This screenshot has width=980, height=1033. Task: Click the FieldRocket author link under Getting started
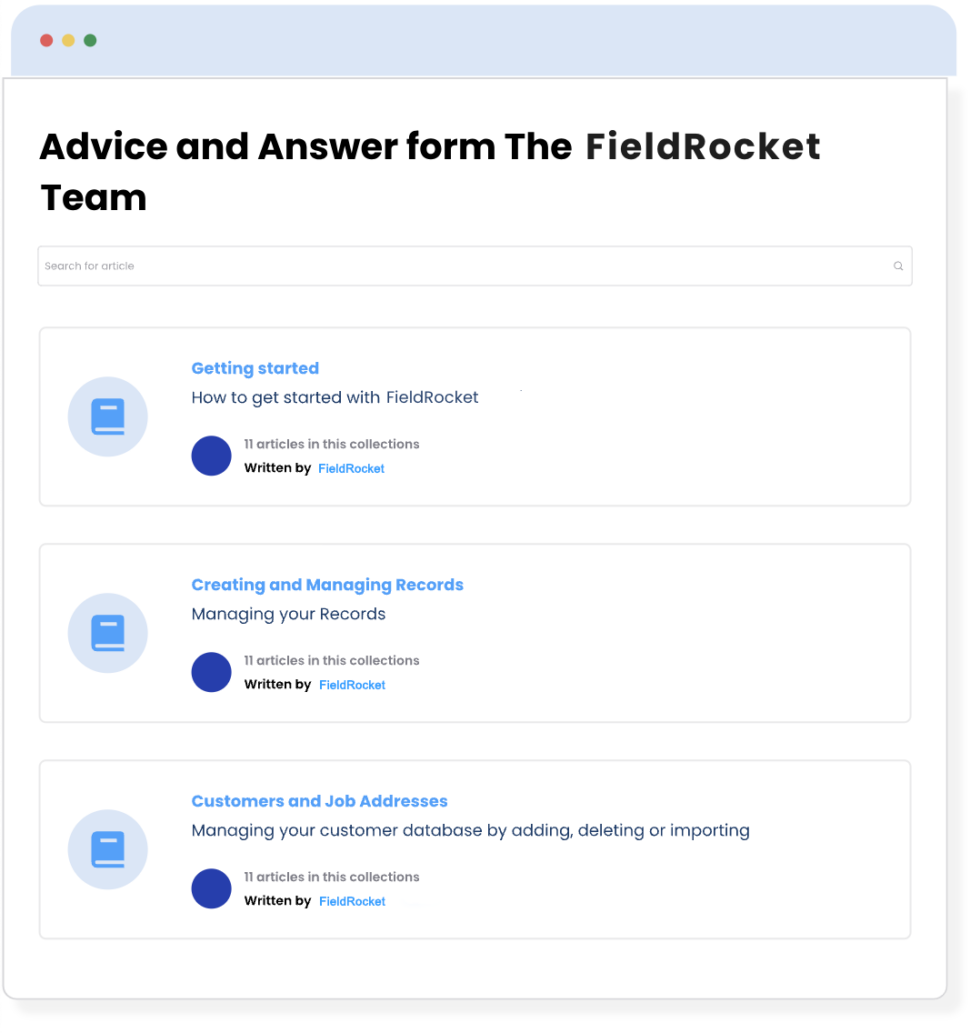(x=351, y=468)
